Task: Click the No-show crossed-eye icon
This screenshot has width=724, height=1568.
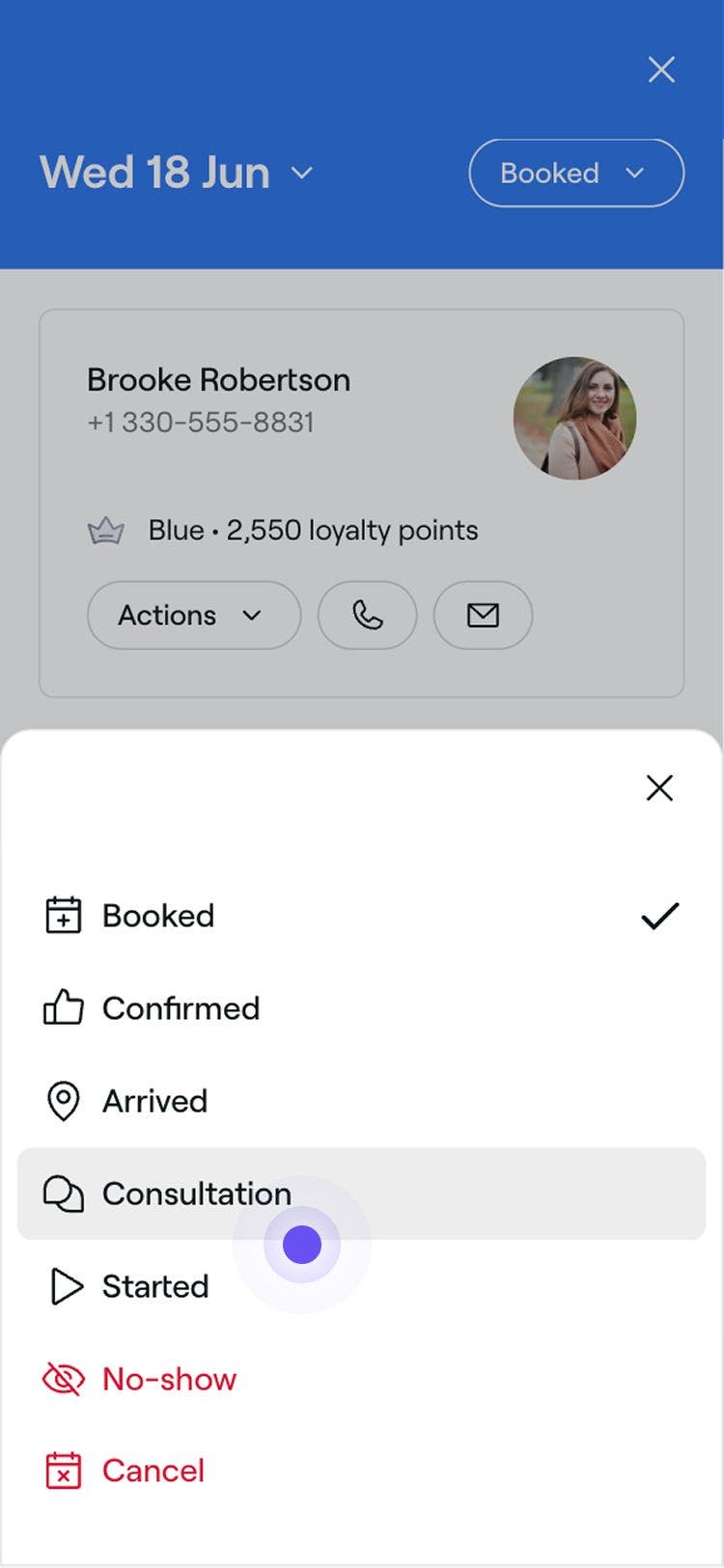Action: pyautogui.click(x=64, y=1379)
